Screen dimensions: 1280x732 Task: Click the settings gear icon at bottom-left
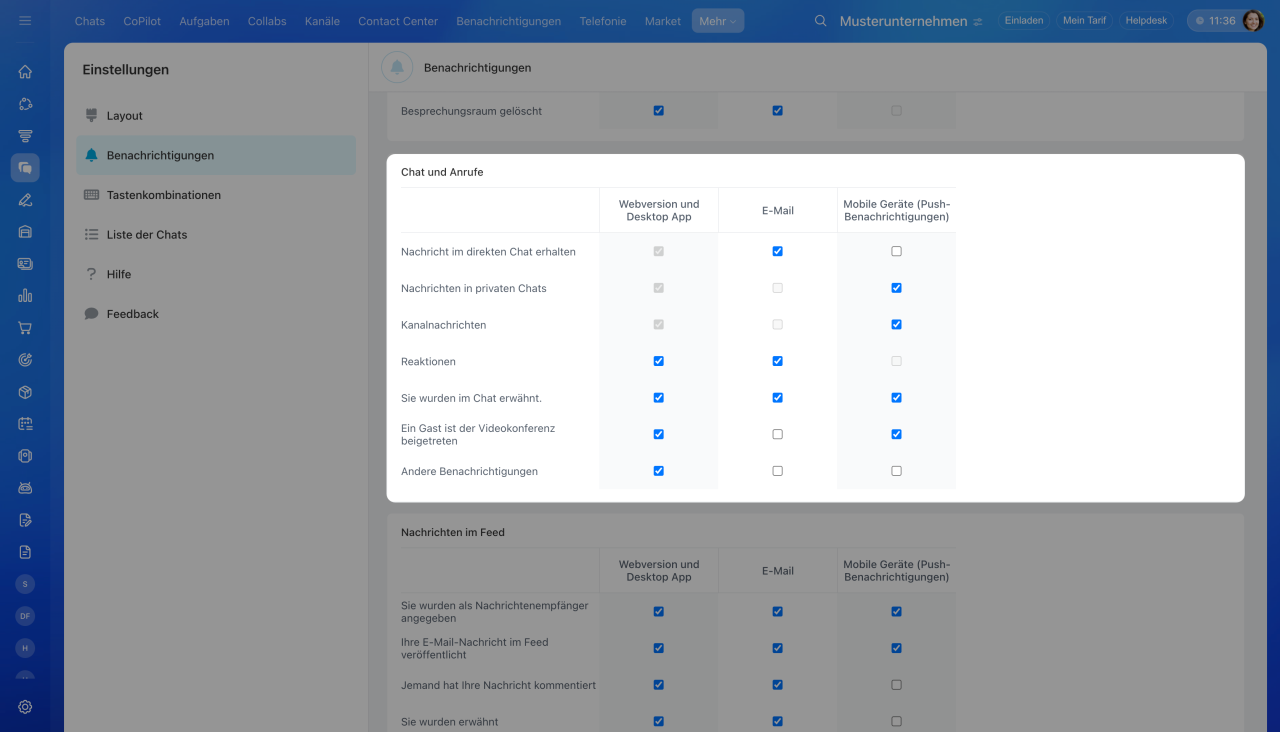coord(25,707)
